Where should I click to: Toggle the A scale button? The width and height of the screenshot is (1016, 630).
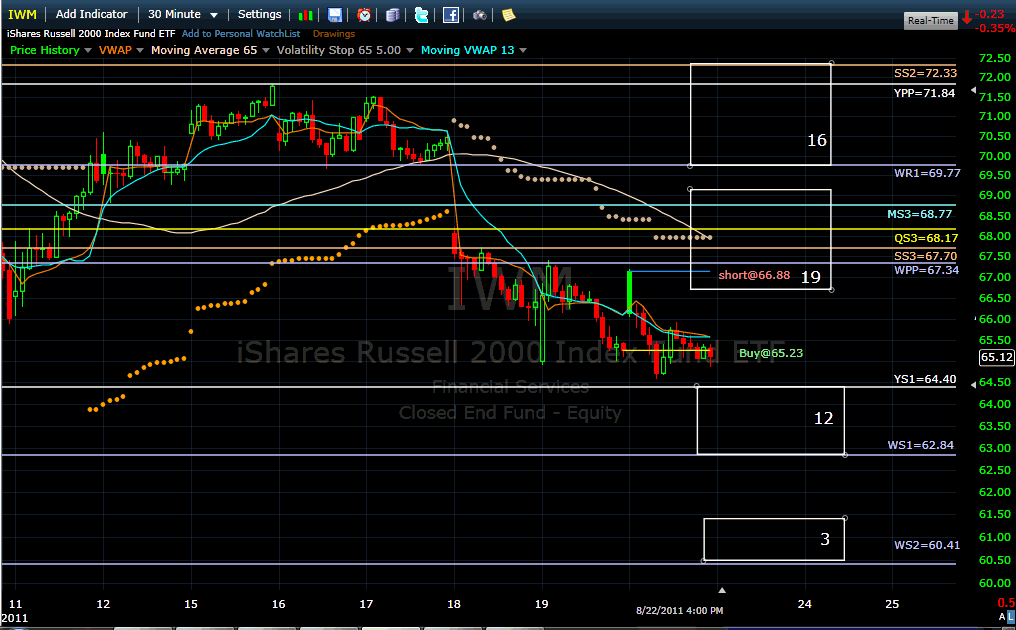coord(1002,616)
